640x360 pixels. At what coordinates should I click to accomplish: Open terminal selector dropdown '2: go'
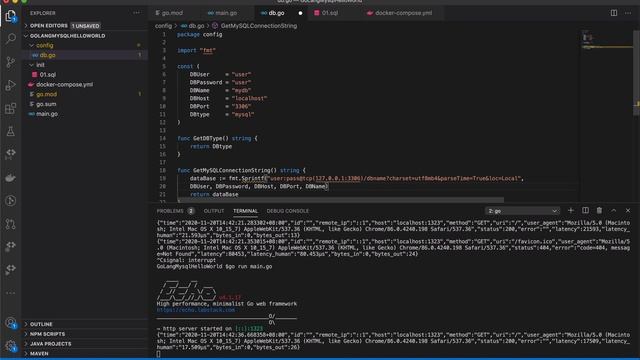pyautogui.click(x=522, y=211)
